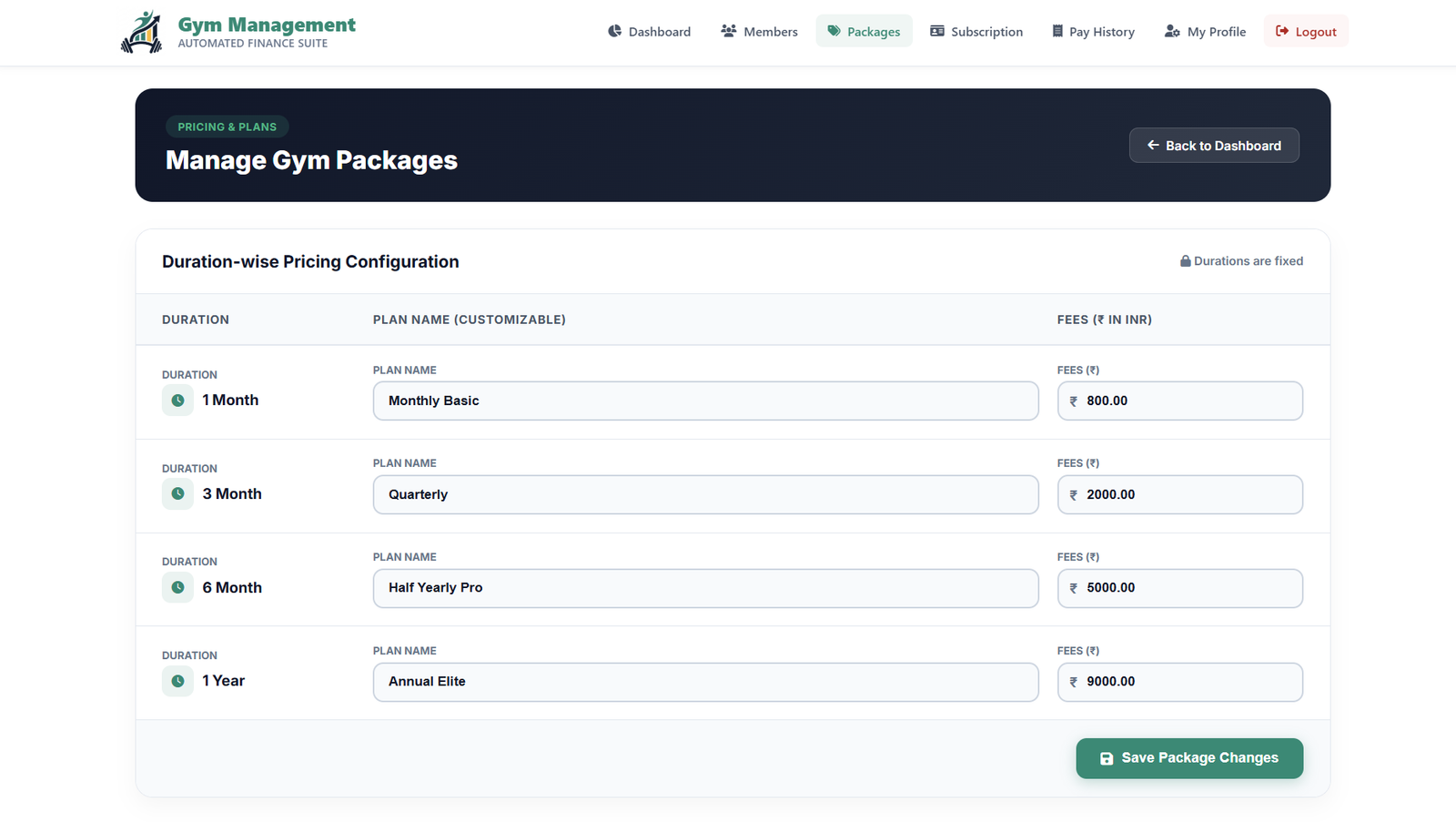Select the Packages tab in the navbar
This screenshot has width=1456, height=822.
pyautogui.click(x=864, y=31)
